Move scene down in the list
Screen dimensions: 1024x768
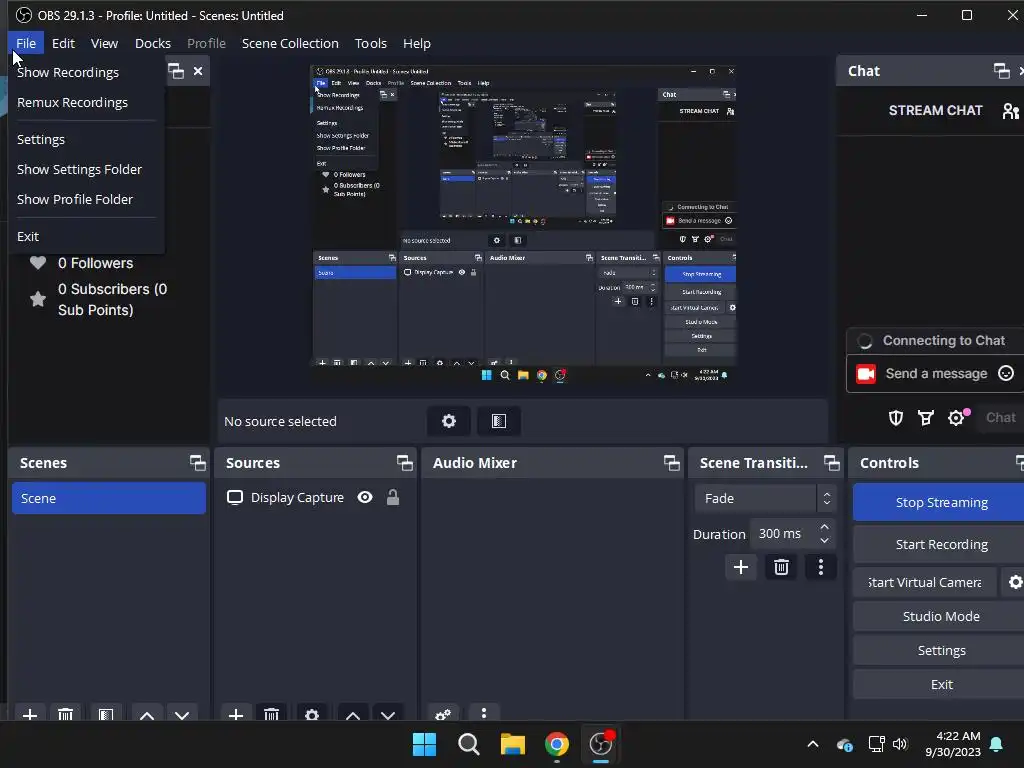182,715
